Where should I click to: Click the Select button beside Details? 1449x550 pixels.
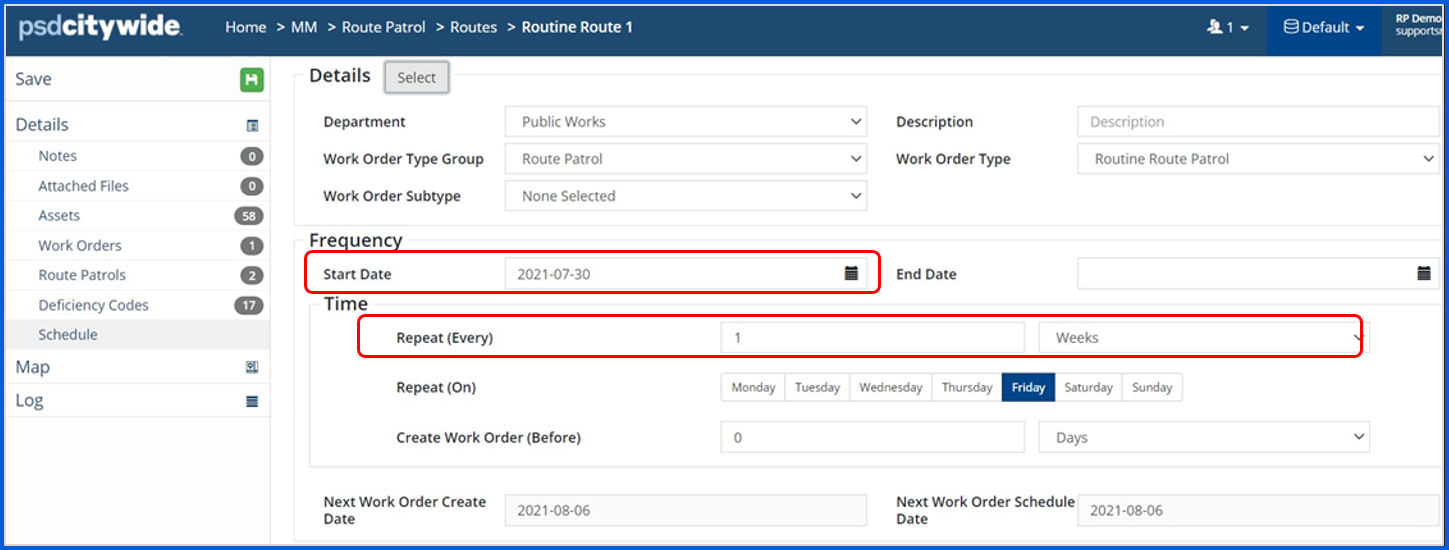tap(416, 78)
